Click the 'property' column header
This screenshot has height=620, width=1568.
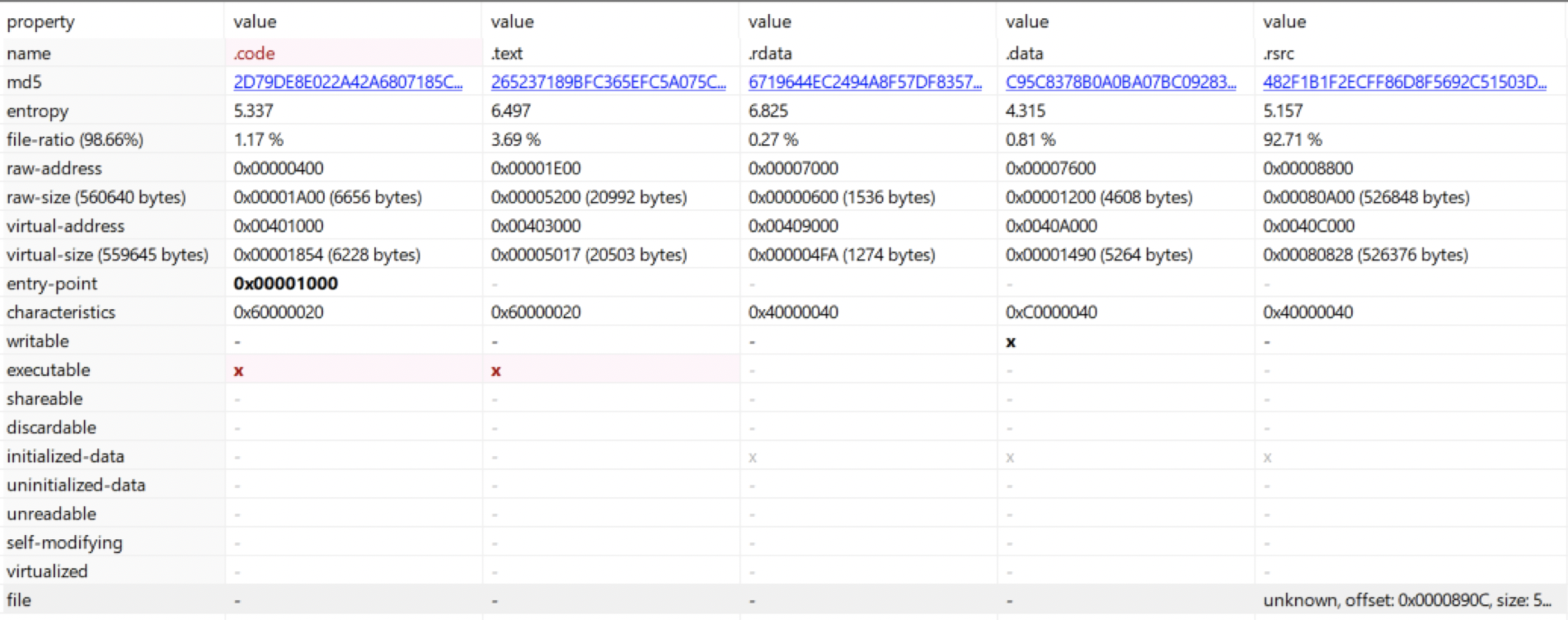pyautogui.click(x=40, y=21)
